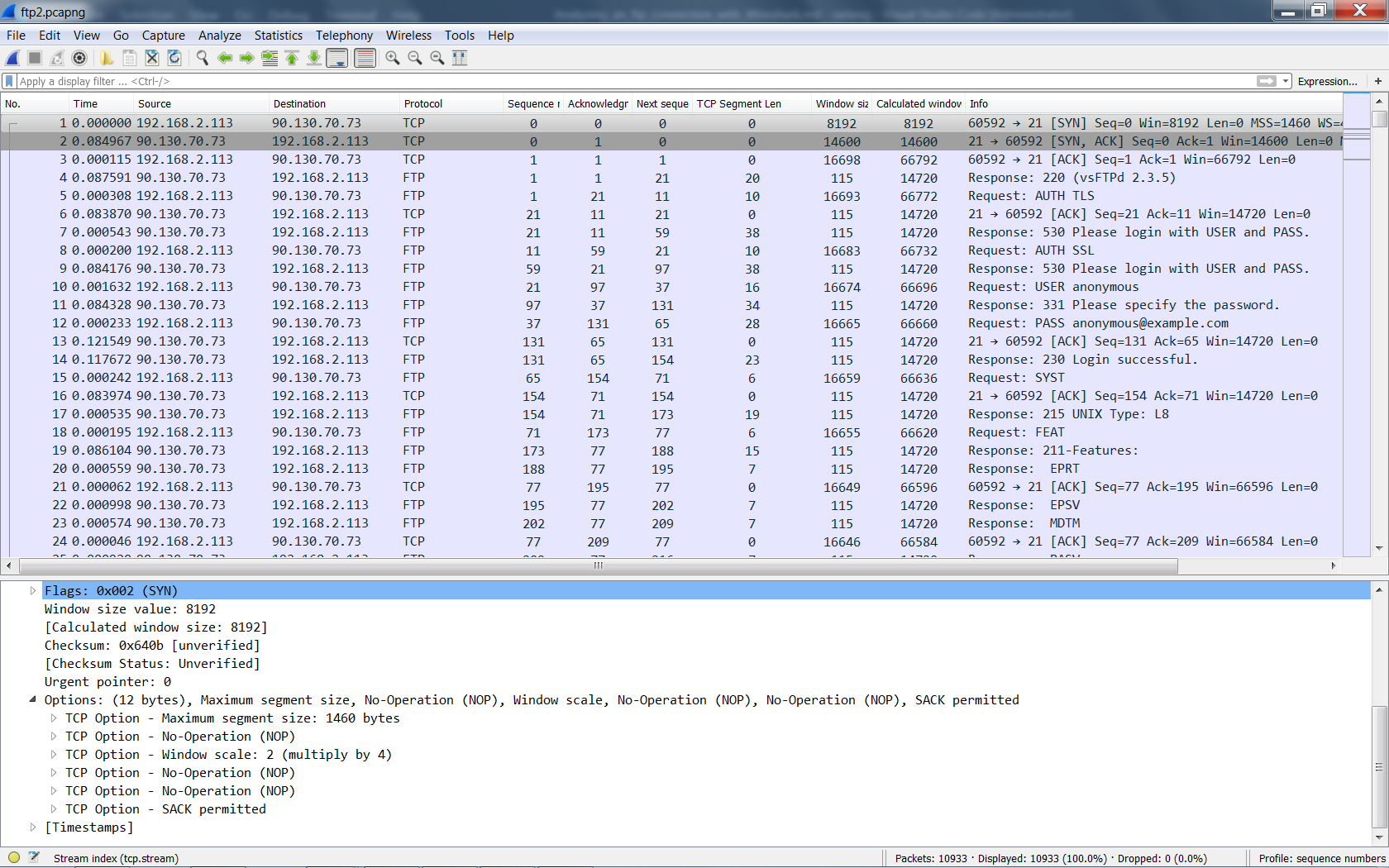Start capturing packets with the shark fin icon
The width and height of the screenshot is (1389, 868).
[x=12, y=58]
